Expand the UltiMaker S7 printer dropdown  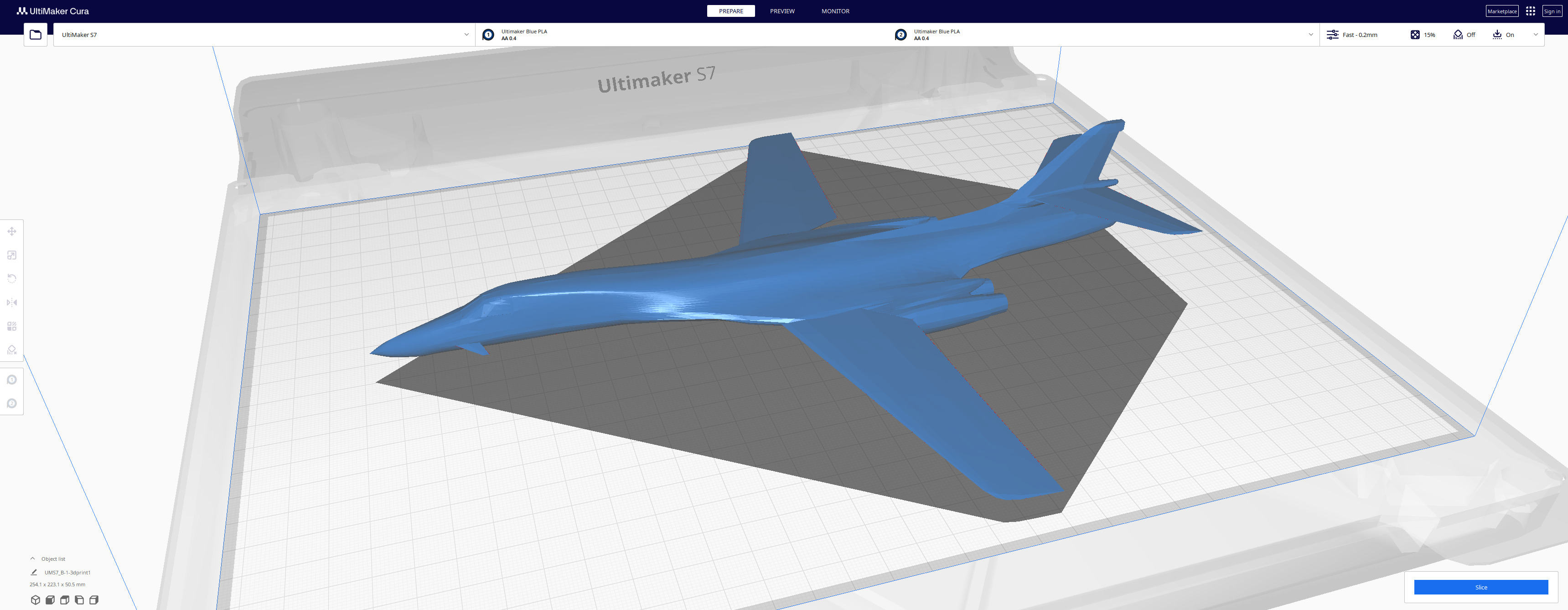click(x=466, y=35)
